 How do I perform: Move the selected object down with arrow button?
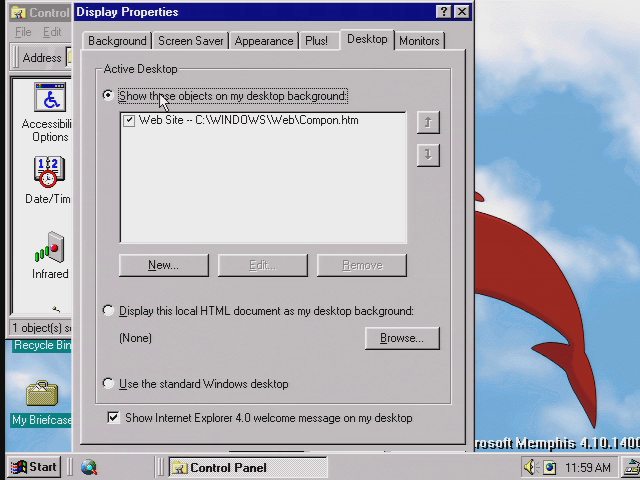coord(428,155)
